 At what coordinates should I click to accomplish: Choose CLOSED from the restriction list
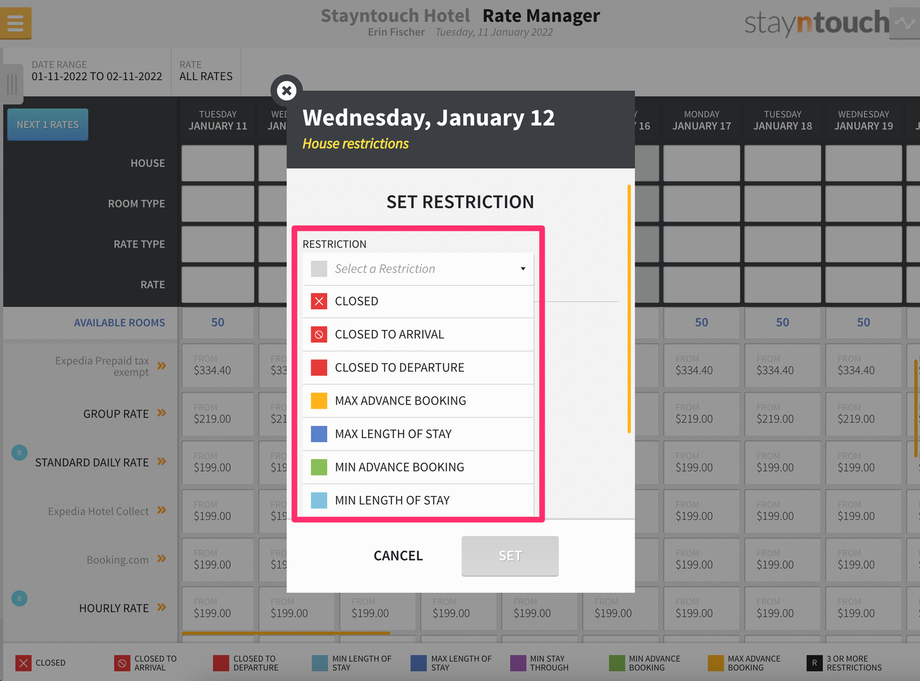[x=418, y=301]
